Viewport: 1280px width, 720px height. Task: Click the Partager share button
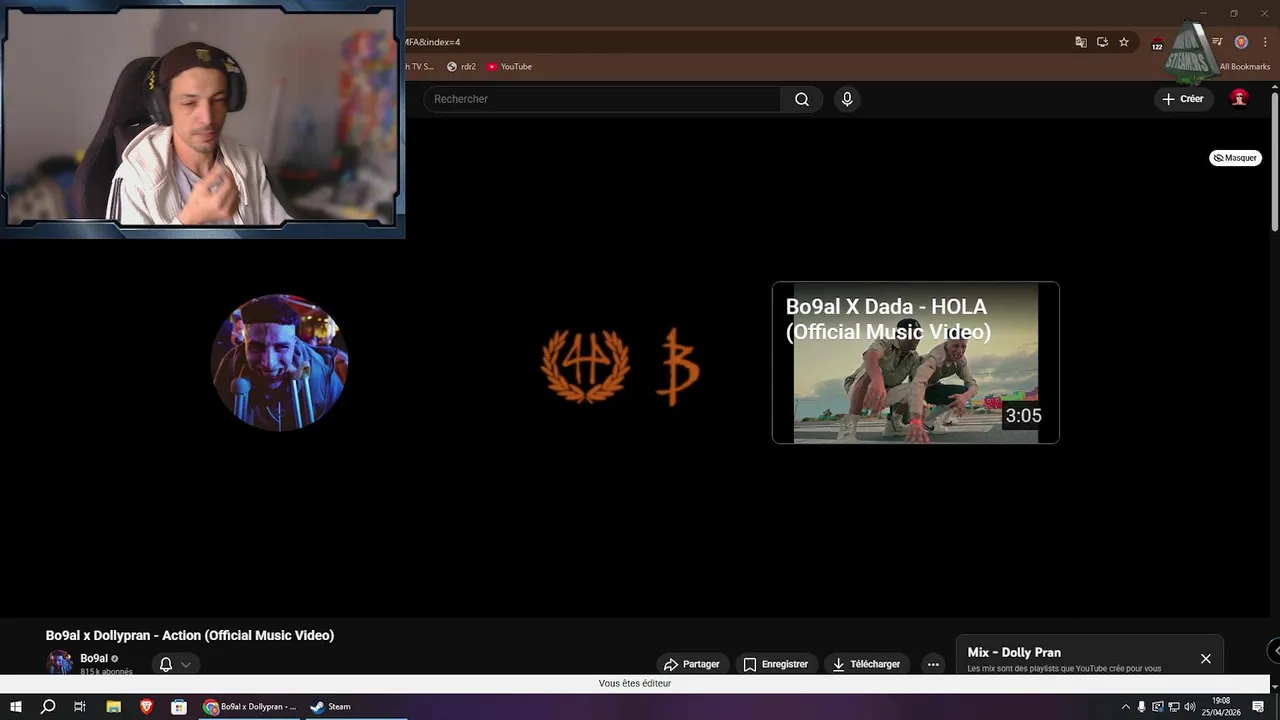[x=691, y=664]
